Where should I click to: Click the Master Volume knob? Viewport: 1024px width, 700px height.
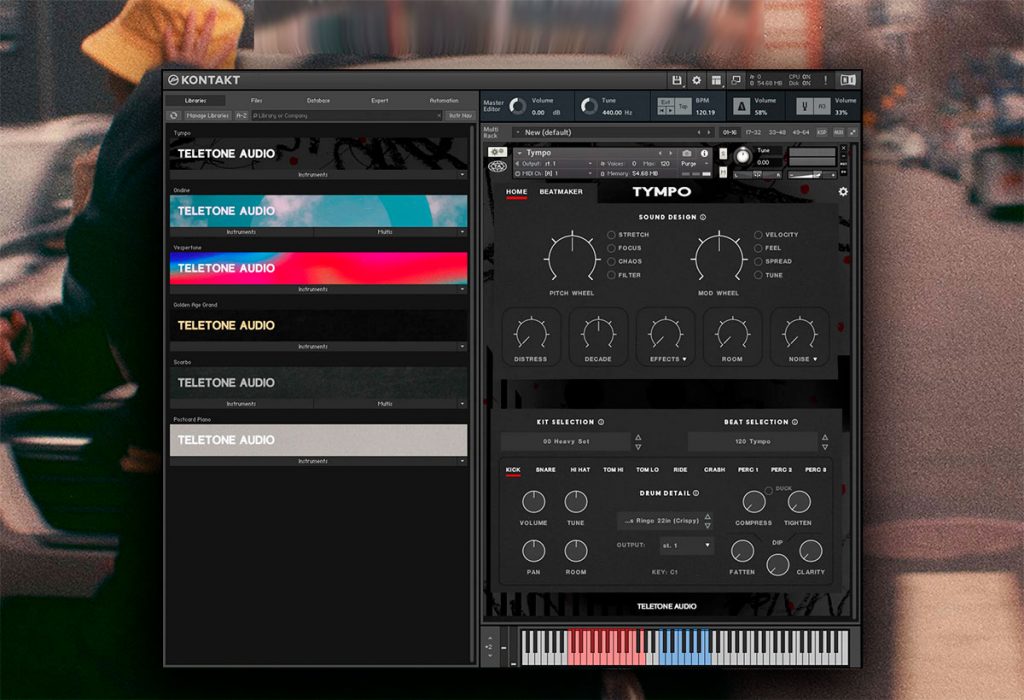point(517,106)
